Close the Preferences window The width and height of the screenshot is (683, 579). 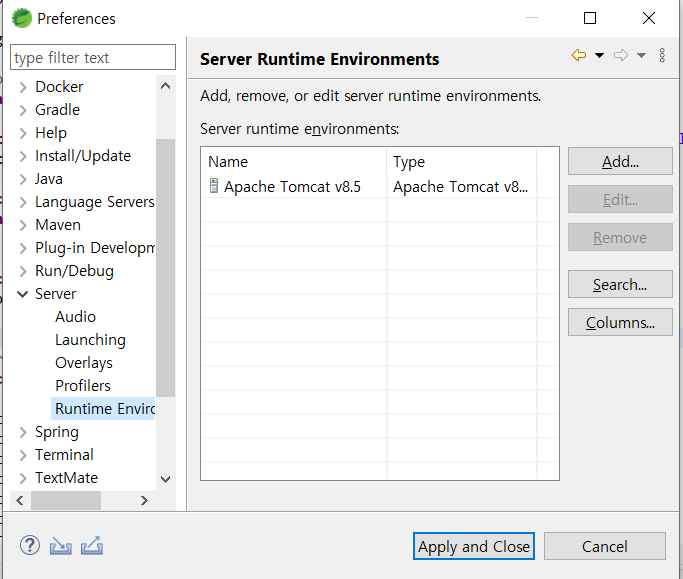coord(649,18)
